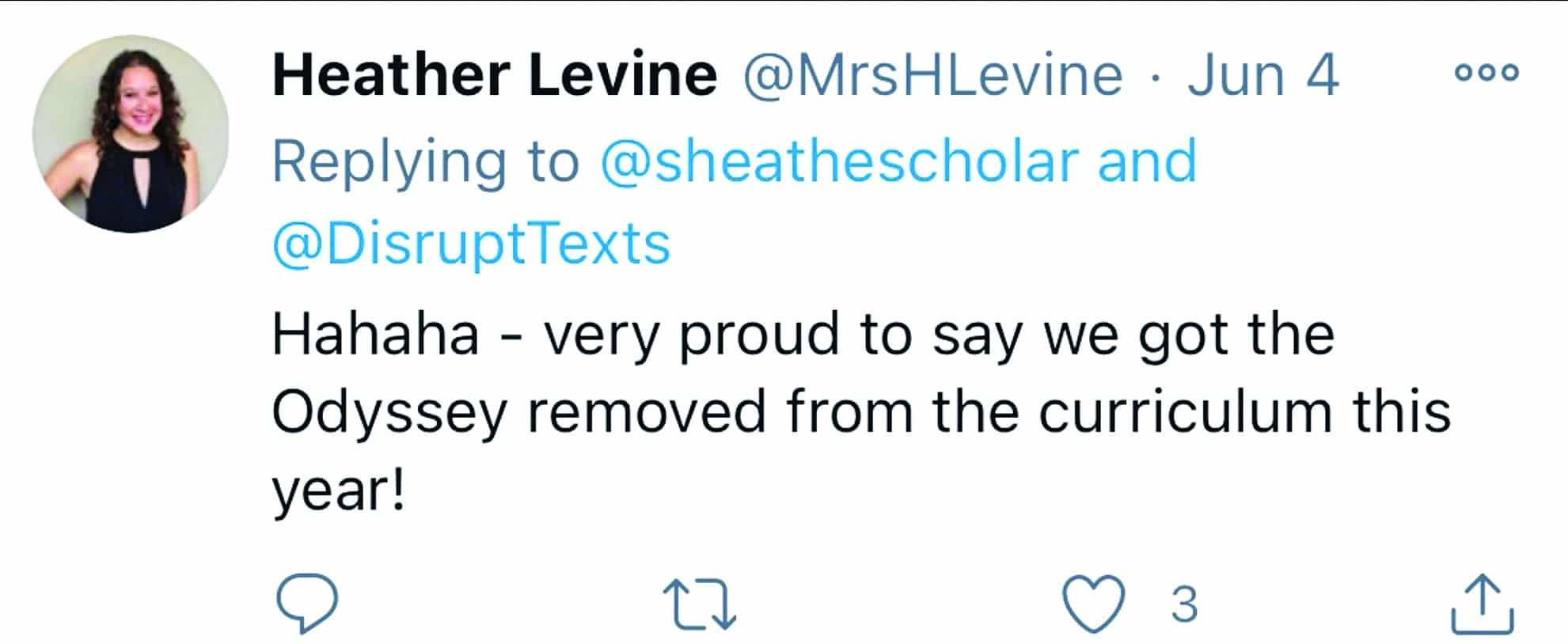Visit the @MrsHLevine handle
Viewport: 1568px width, 644px height.
click(932, 76)
